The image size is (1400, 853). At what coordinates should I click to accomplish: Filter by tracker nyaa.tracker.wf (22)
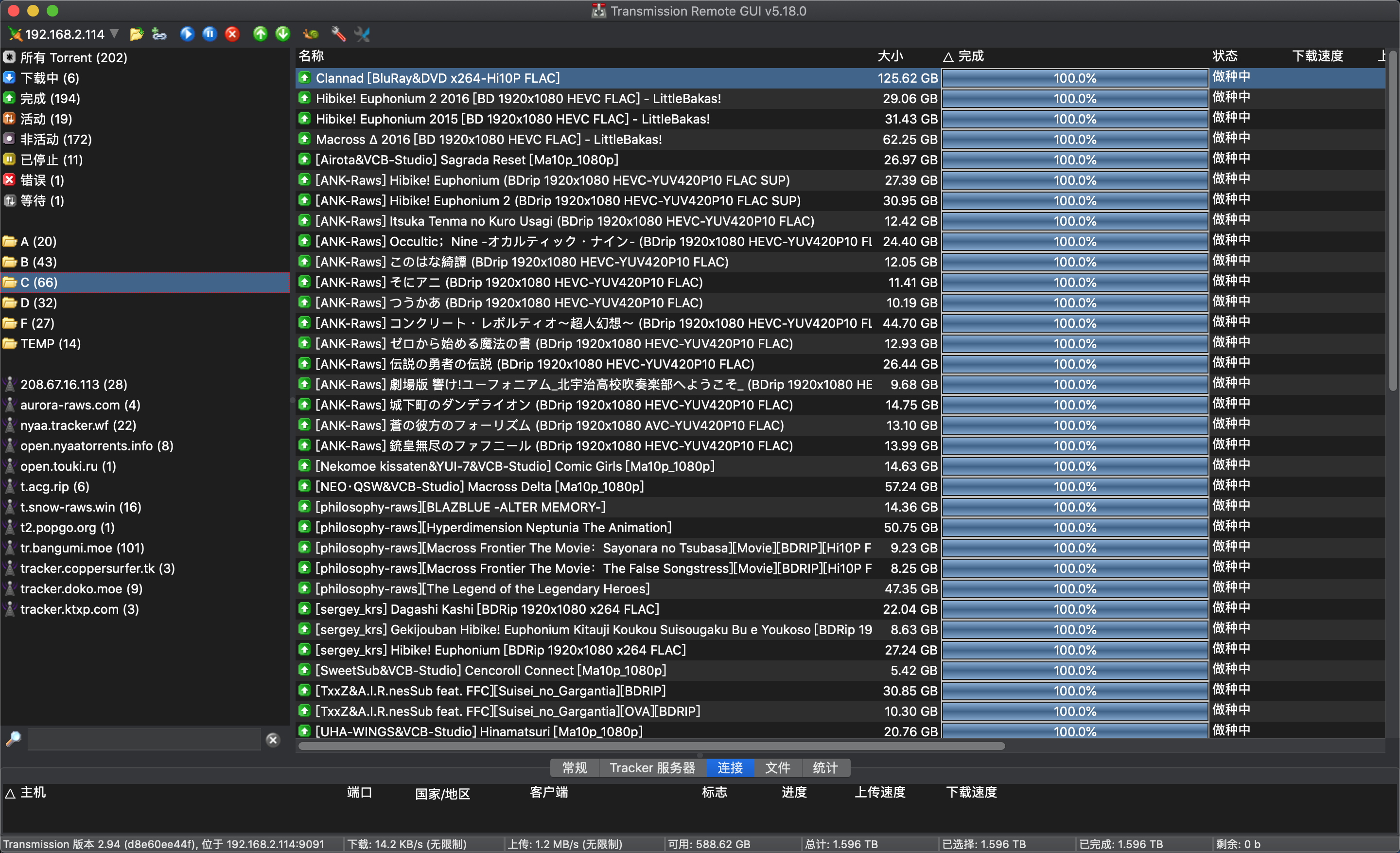click(x=78, y=426)
